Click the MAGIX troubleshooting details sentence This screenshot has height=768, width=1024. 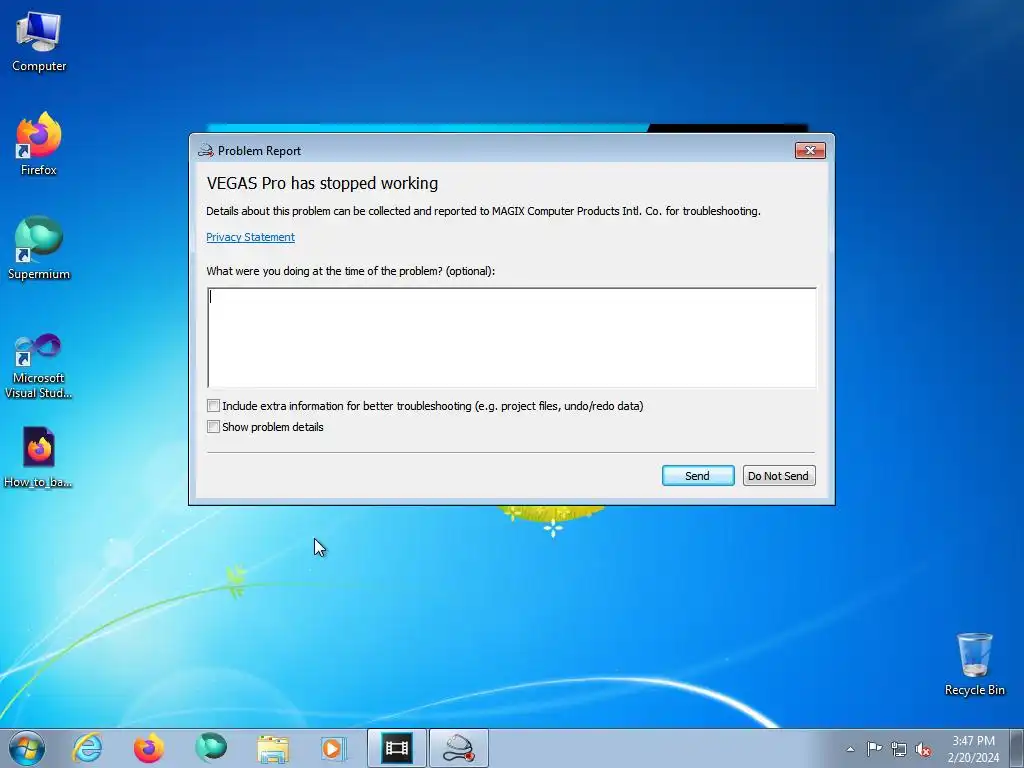click(x=483, y=211)
